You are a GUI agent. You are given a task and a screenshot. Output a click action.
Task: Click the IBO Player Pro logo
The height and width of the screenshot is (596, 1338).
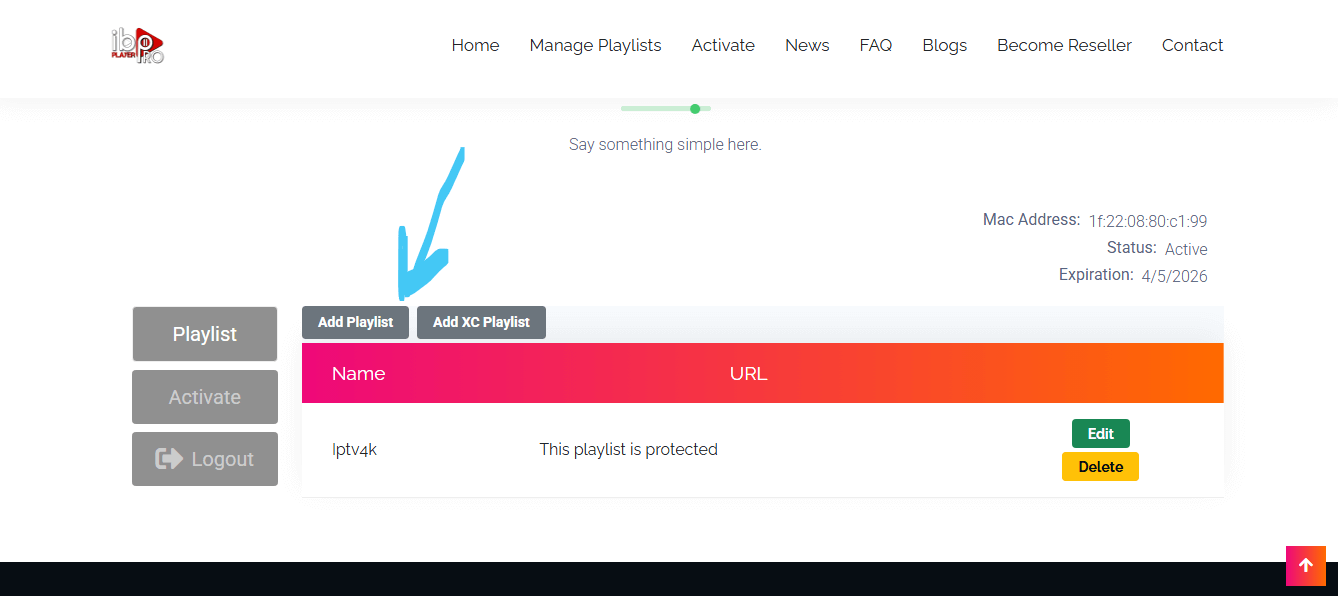pos(137,45)
